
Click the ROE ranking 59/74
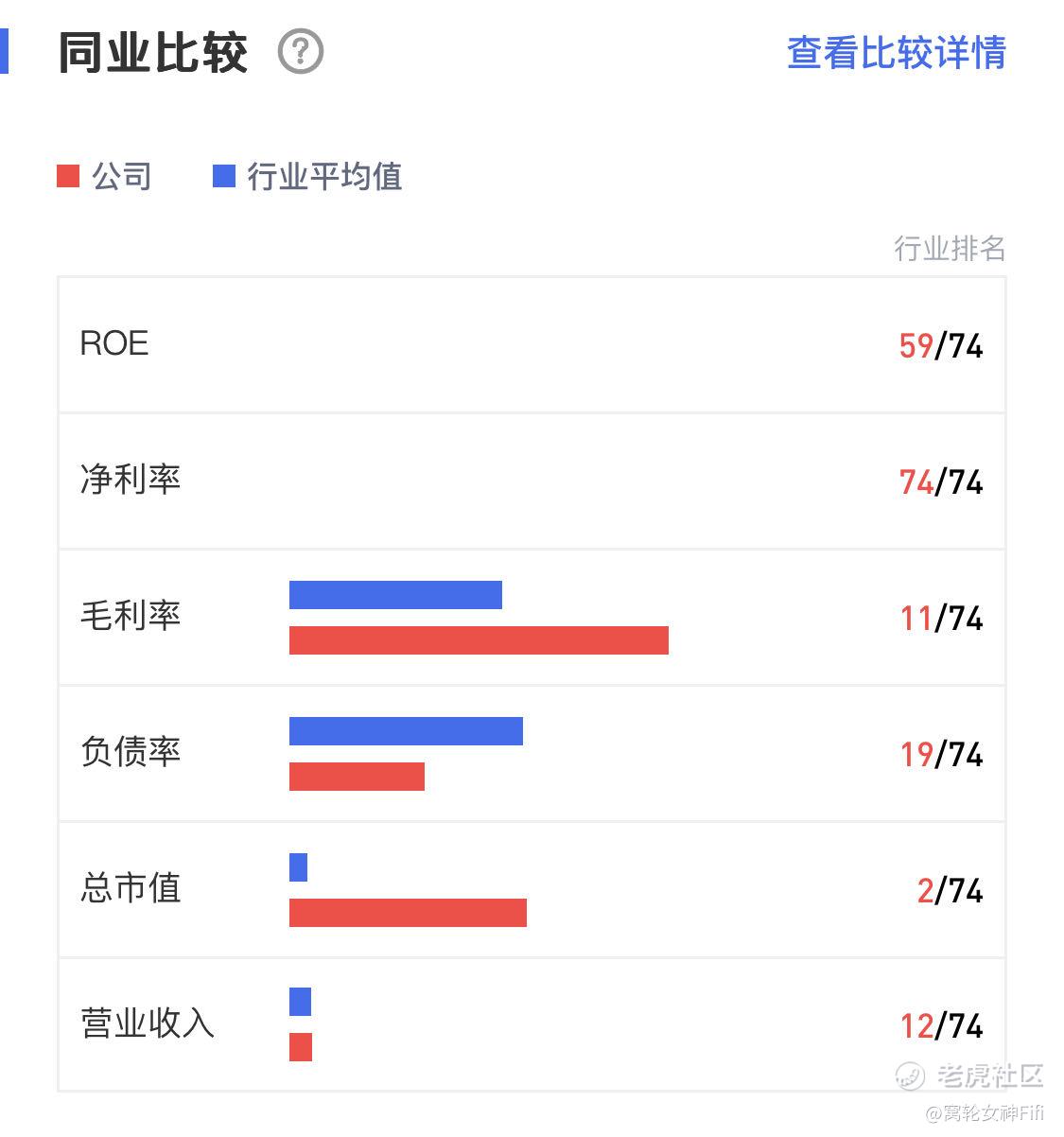coord(941,346)
